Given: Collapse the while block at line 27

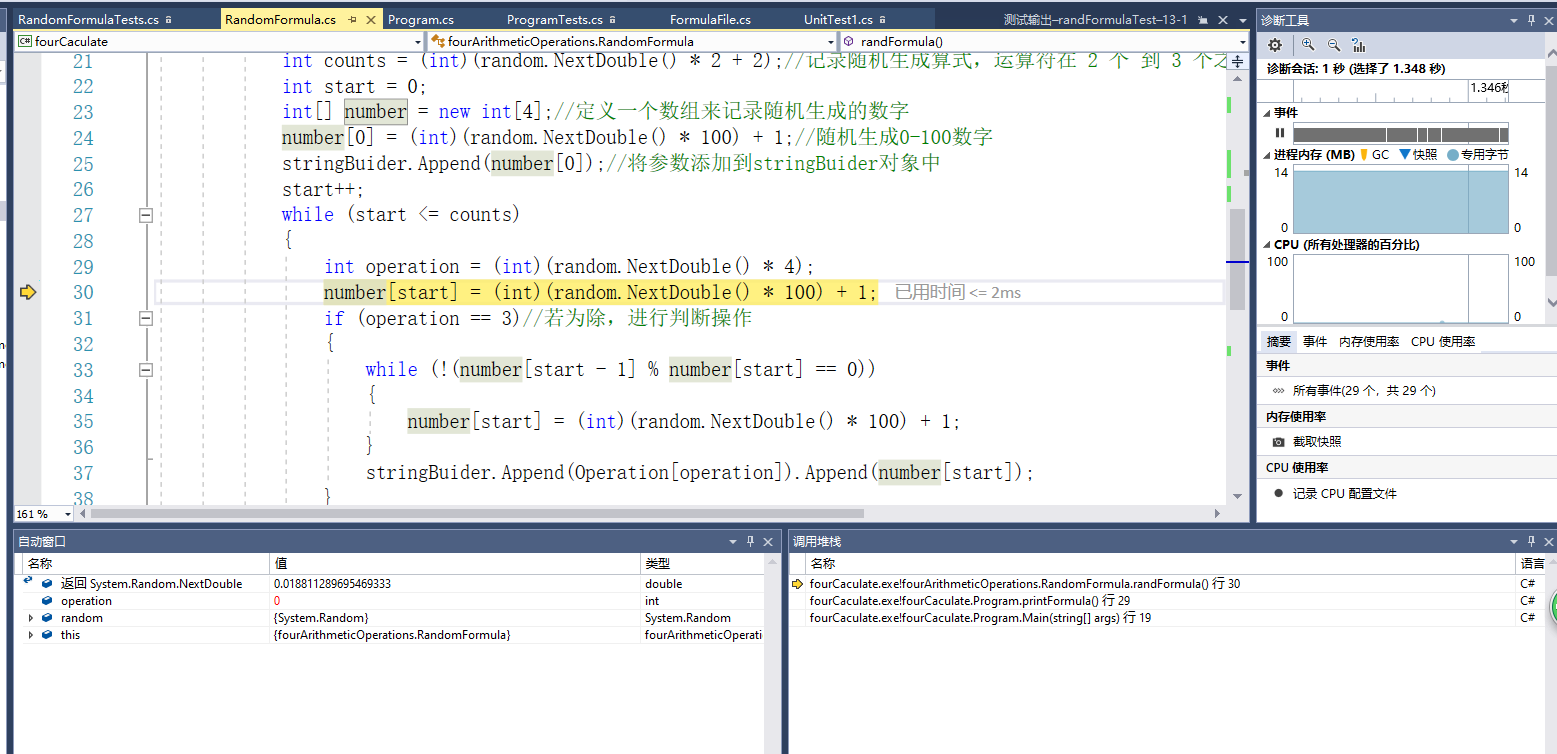Looking at the screenshot, I should pos(146,215).
